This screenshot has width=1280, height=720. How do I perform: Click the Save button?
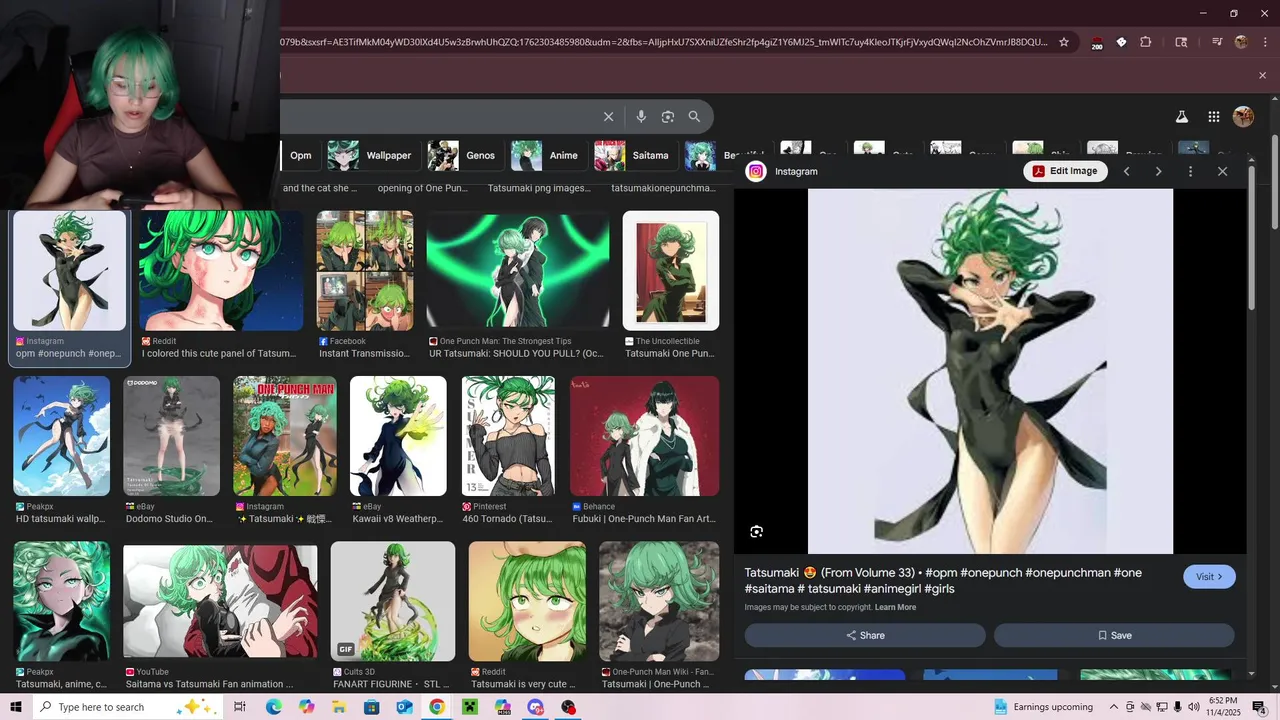click(x=1114, y=635)
